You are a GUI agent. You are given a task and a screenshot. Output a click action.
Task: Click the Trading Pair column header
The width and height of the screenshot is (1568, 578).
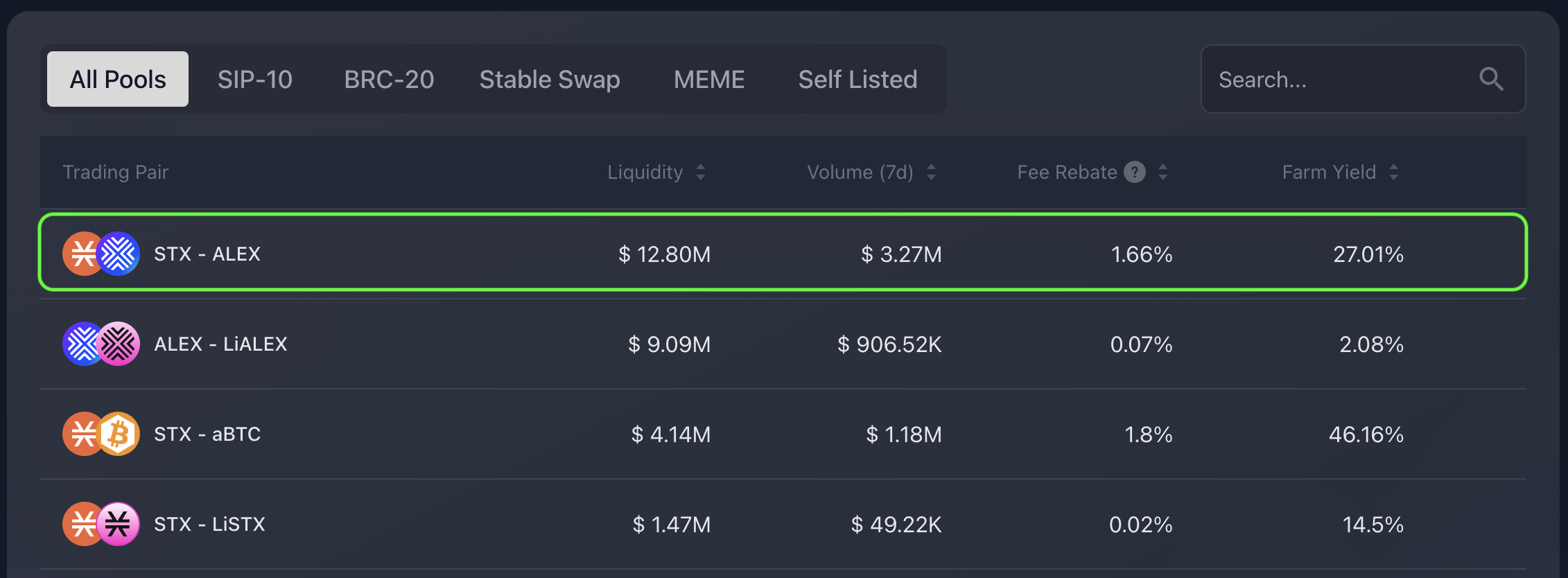pyautogui.click(x=116, y=172)
